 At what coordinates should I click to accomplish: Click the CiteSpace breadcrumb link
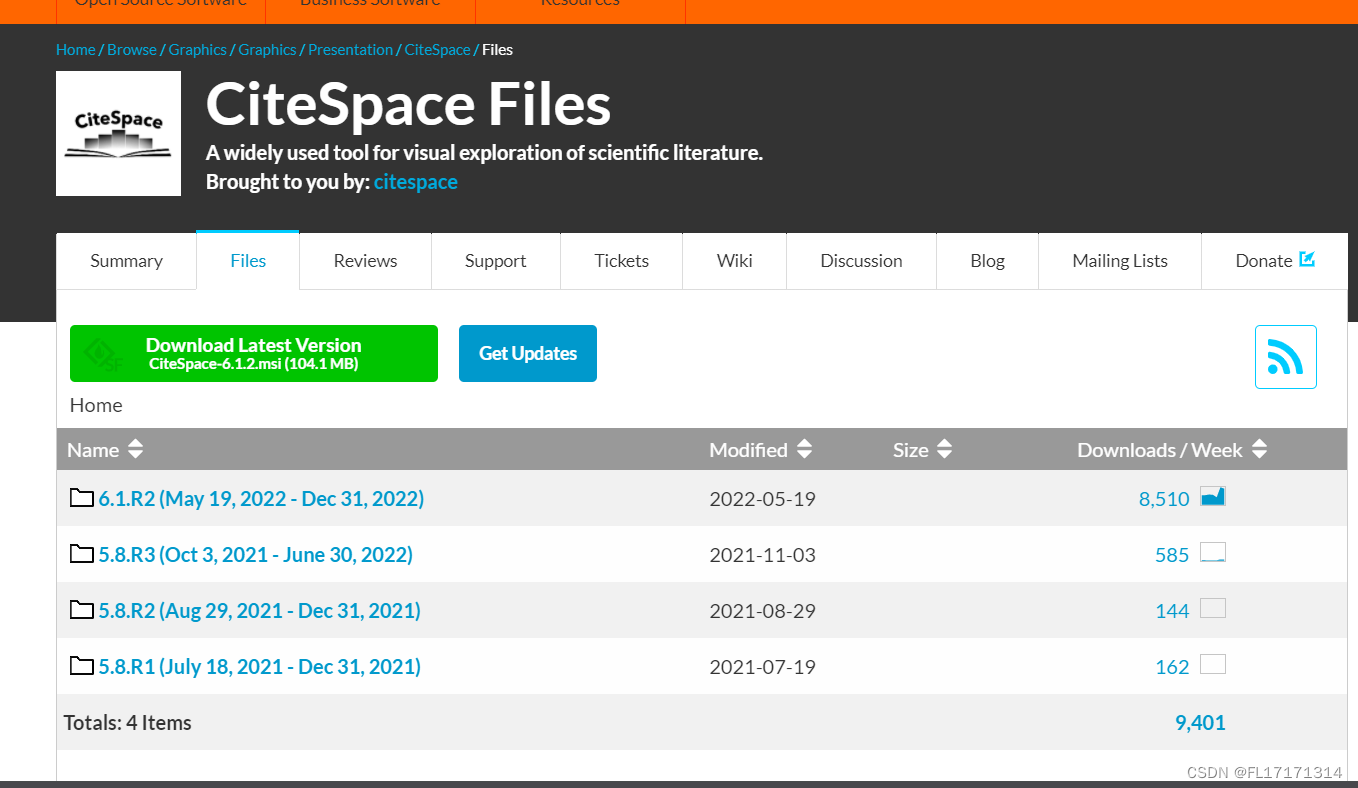[437, 50]
